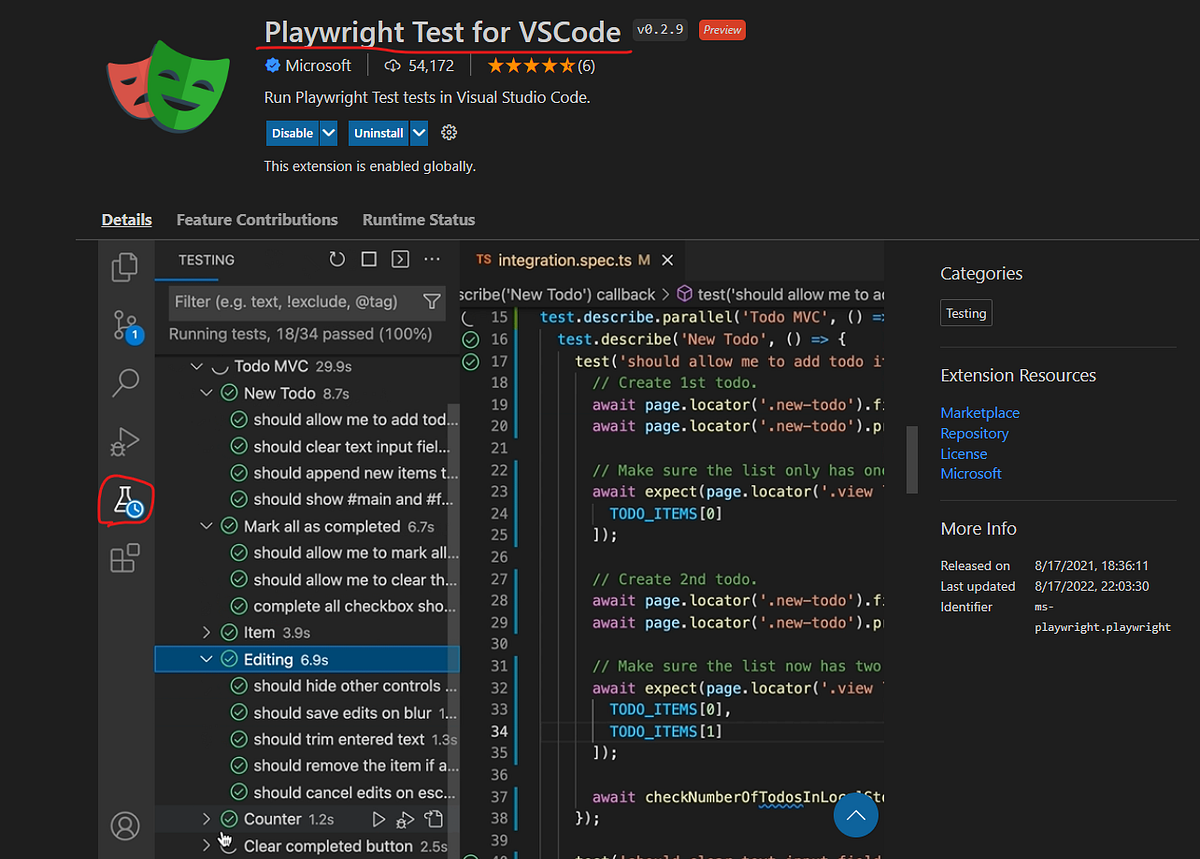This screenshot has width=1200, height=859.
Task: Refresh tests with the reload icon
Action: pos(336,258)
